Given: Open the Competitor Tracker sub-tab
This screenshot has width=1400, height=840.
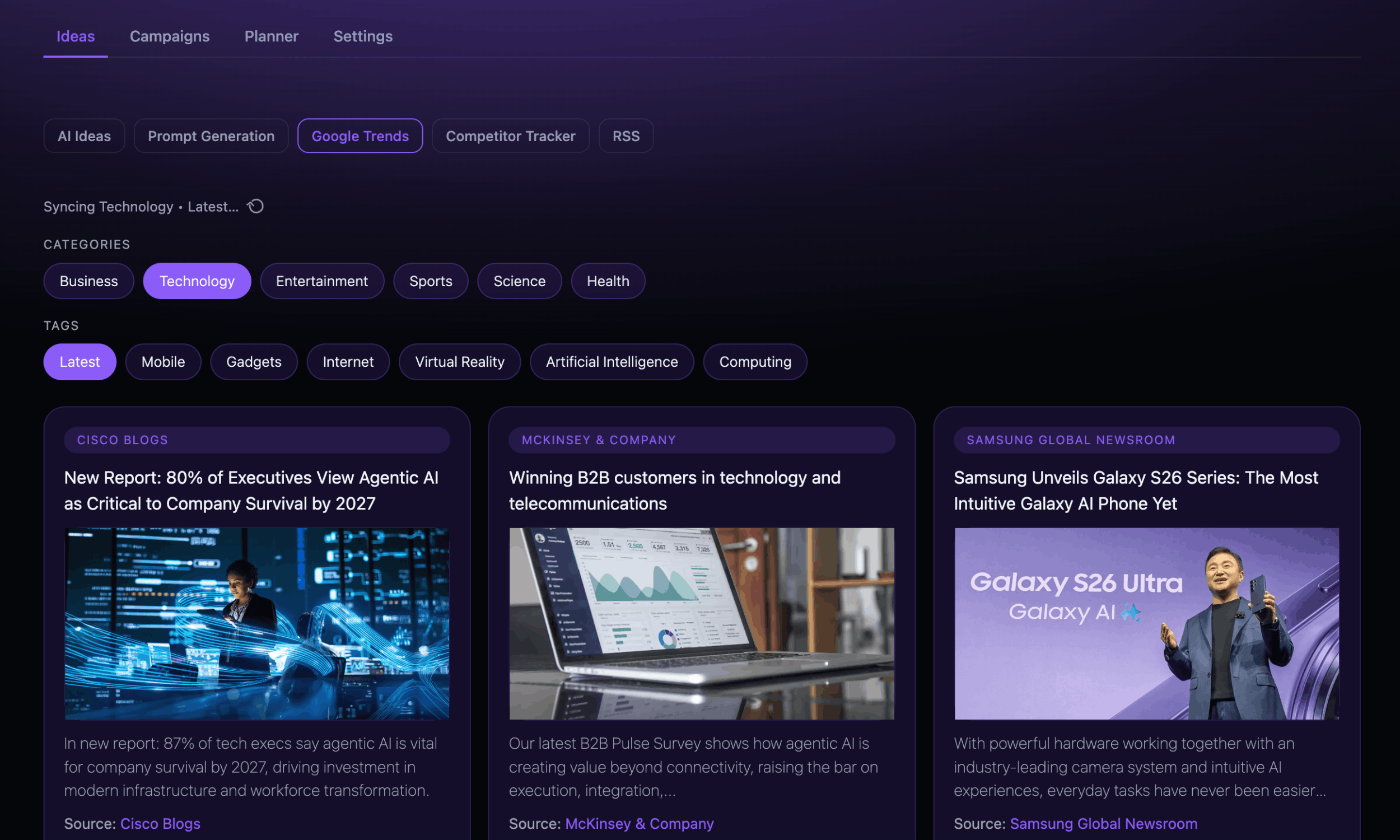Looking at the screenshot, I should [x=510, y=136].
